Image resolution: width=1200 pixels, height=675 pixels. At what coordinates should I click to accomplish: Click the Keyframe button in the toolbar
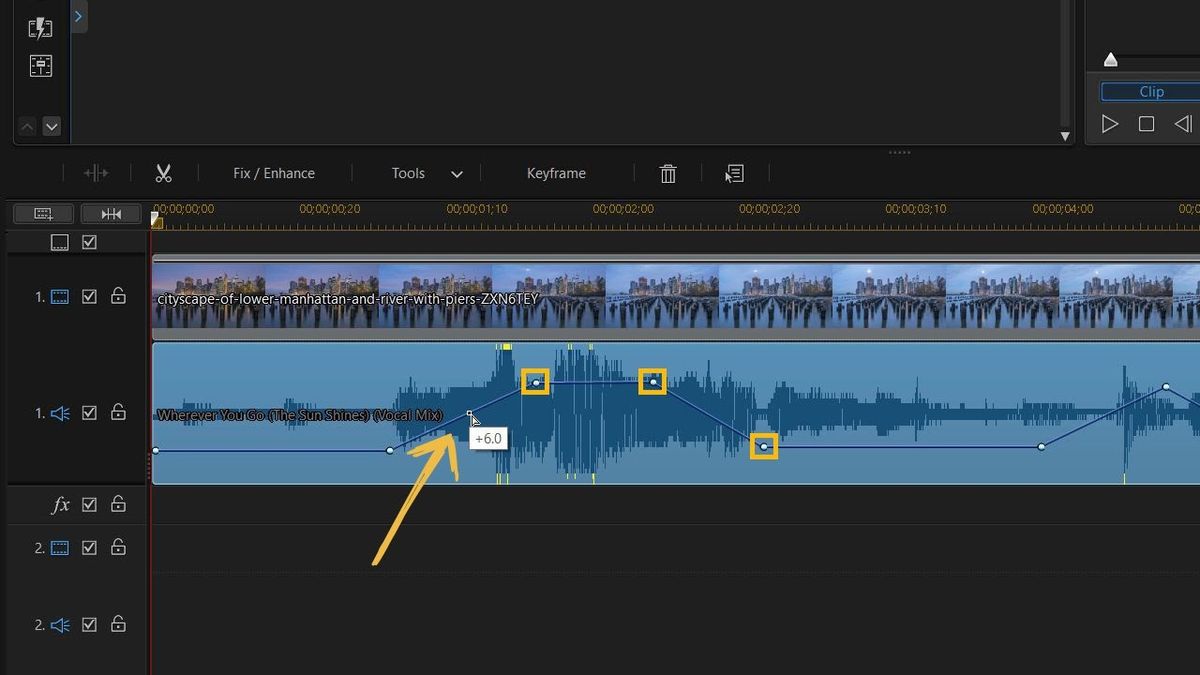pyautogui.click(x=556, y=172)
